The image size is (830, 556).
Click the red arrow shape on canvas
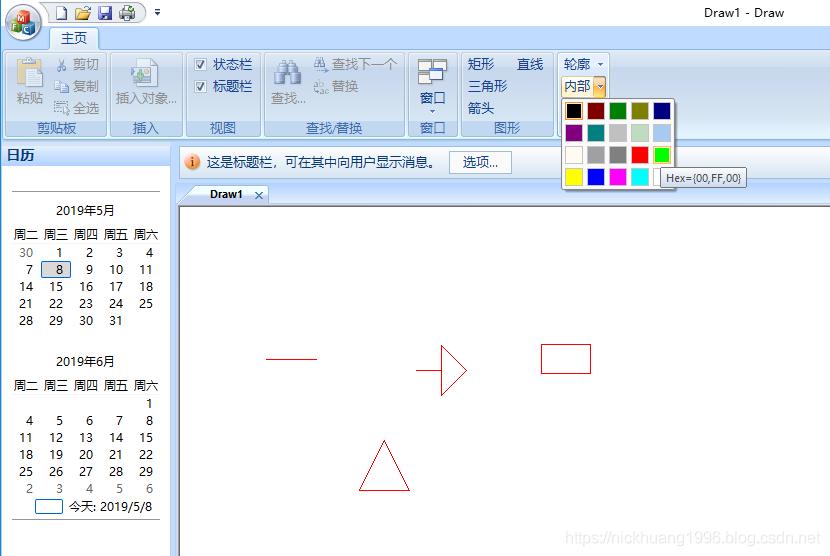coord(442,370)
